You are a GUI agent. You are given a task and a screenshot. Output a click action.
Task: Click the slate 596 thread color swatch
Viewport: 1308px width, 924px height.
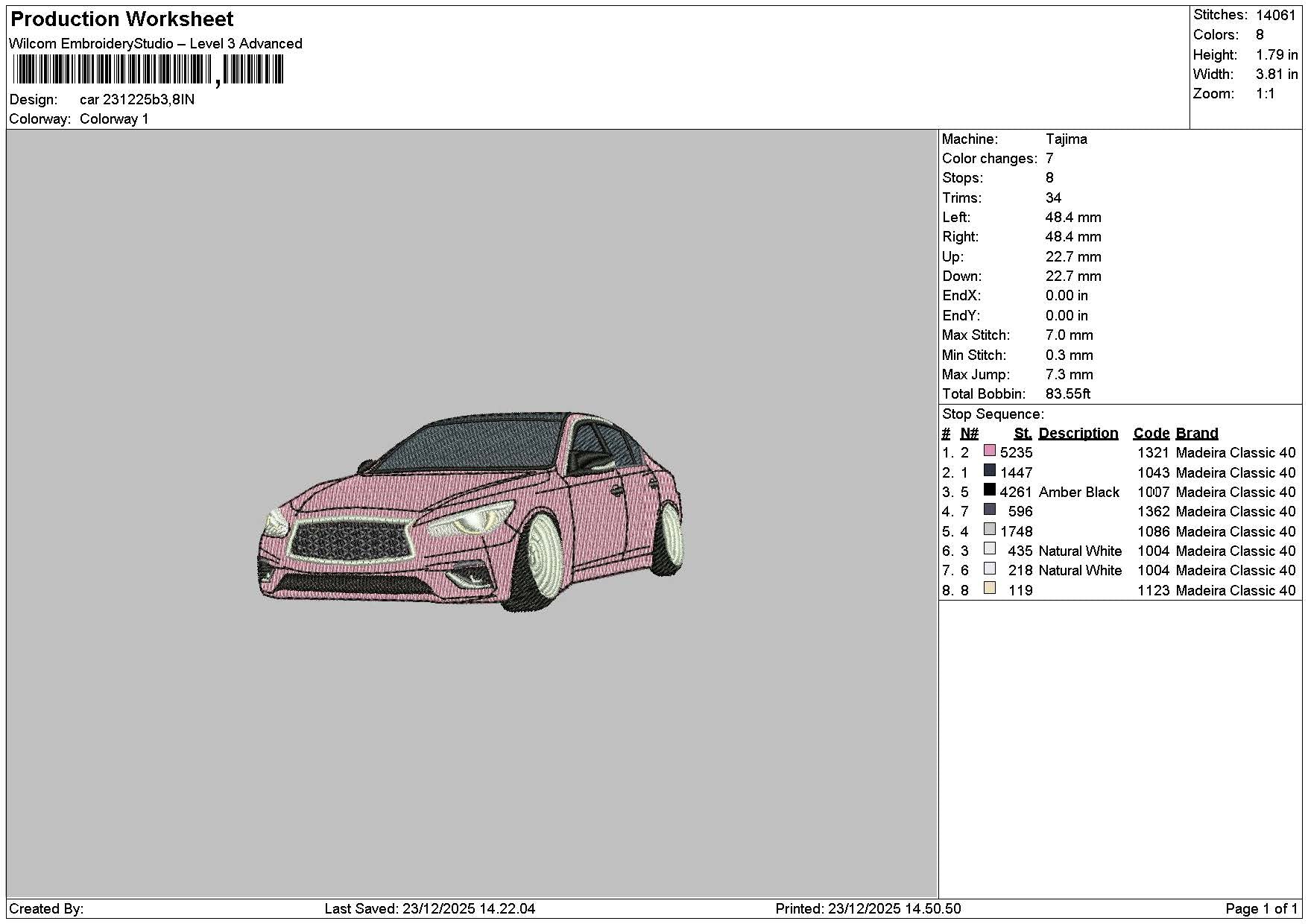click(x=989, y=510)
